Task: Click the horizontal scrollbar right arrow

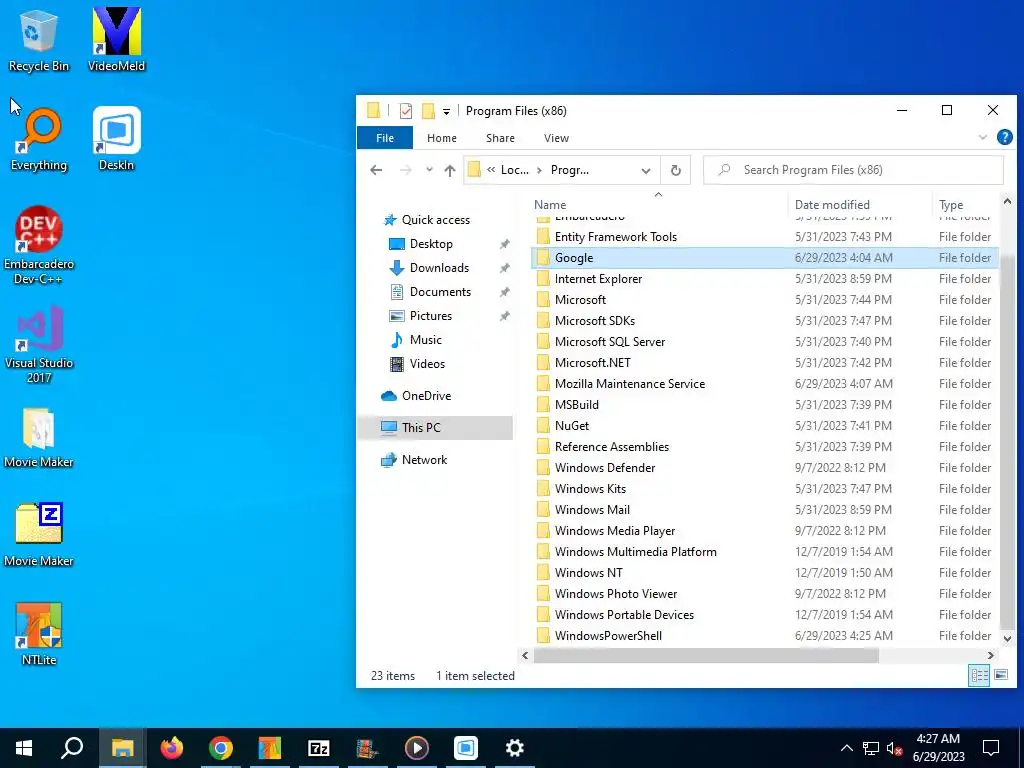Action: coord(991,655)
